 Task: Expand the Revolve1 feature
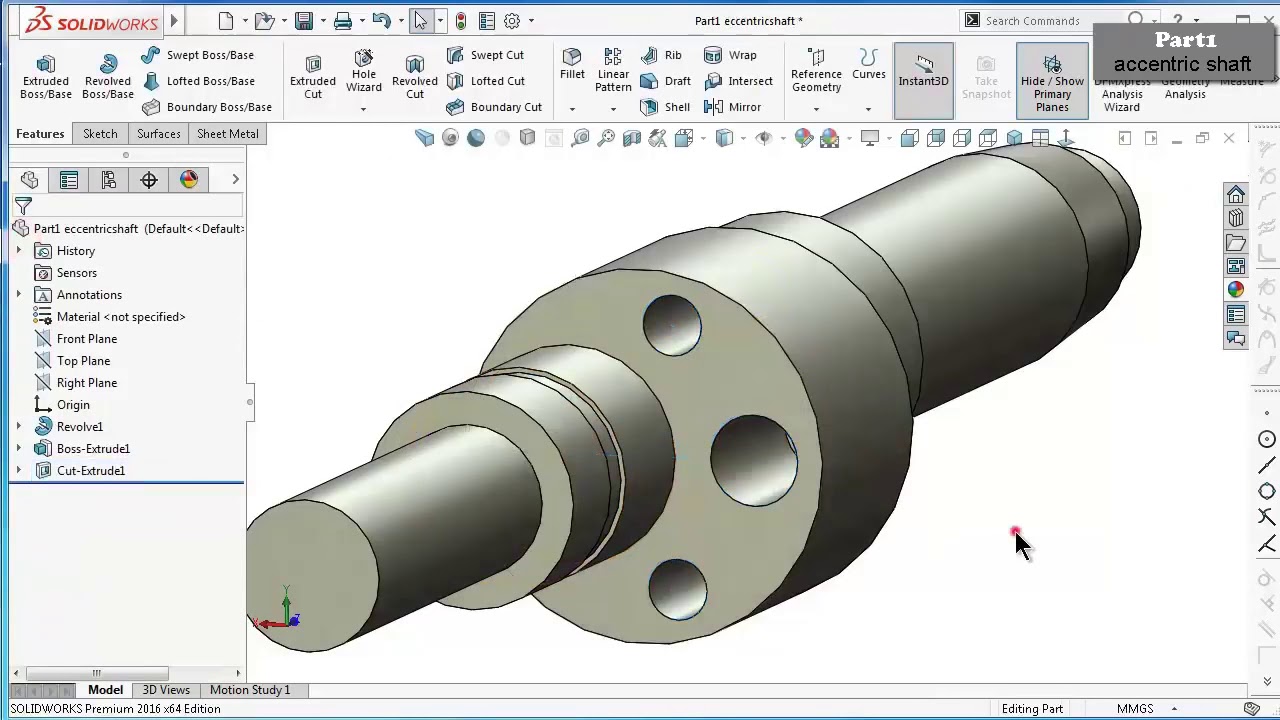[x=18, y=427]
